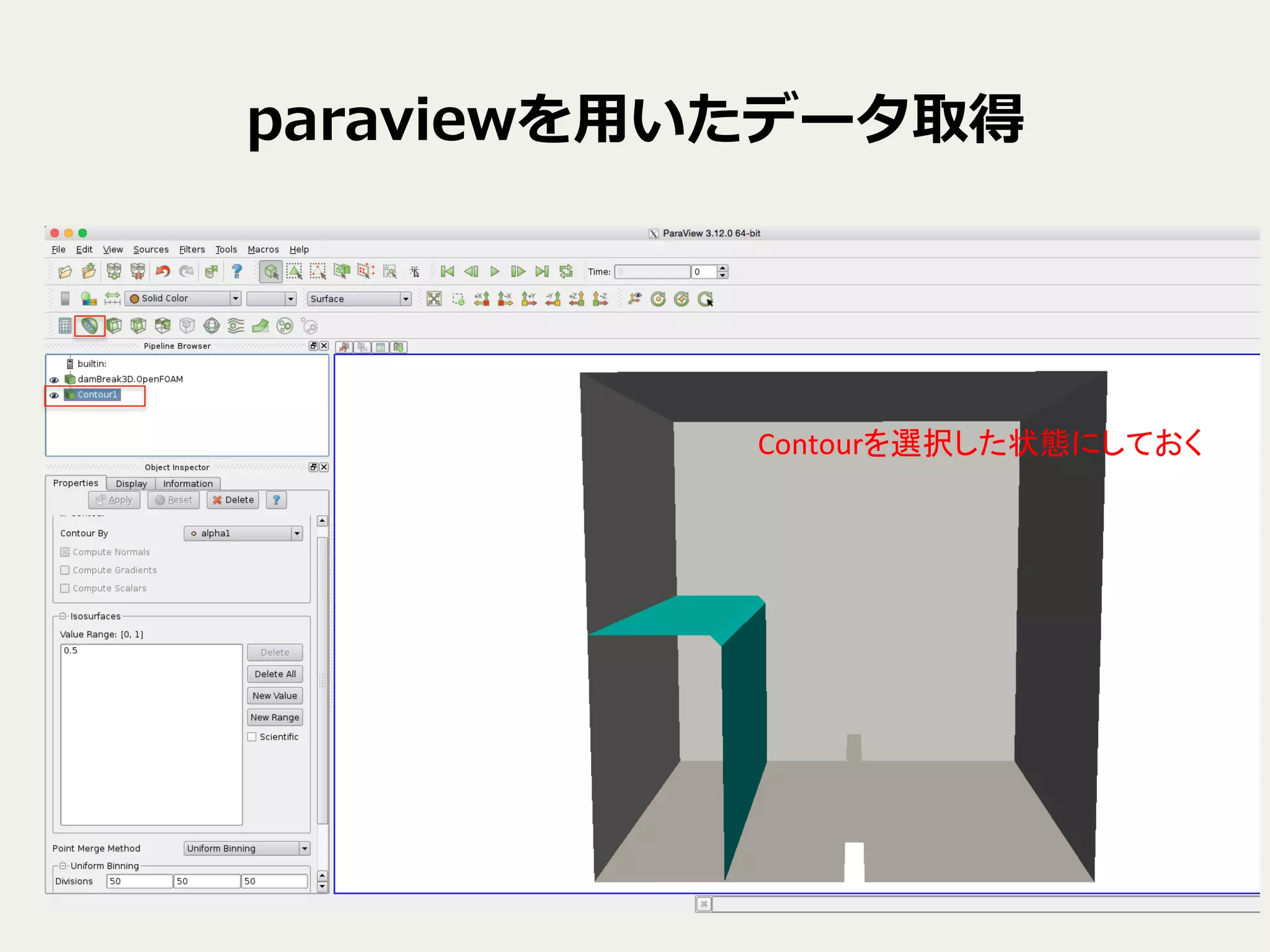Switch to the Display tab
Viewport: 1270px width, 952px height.
click(131, 483)
